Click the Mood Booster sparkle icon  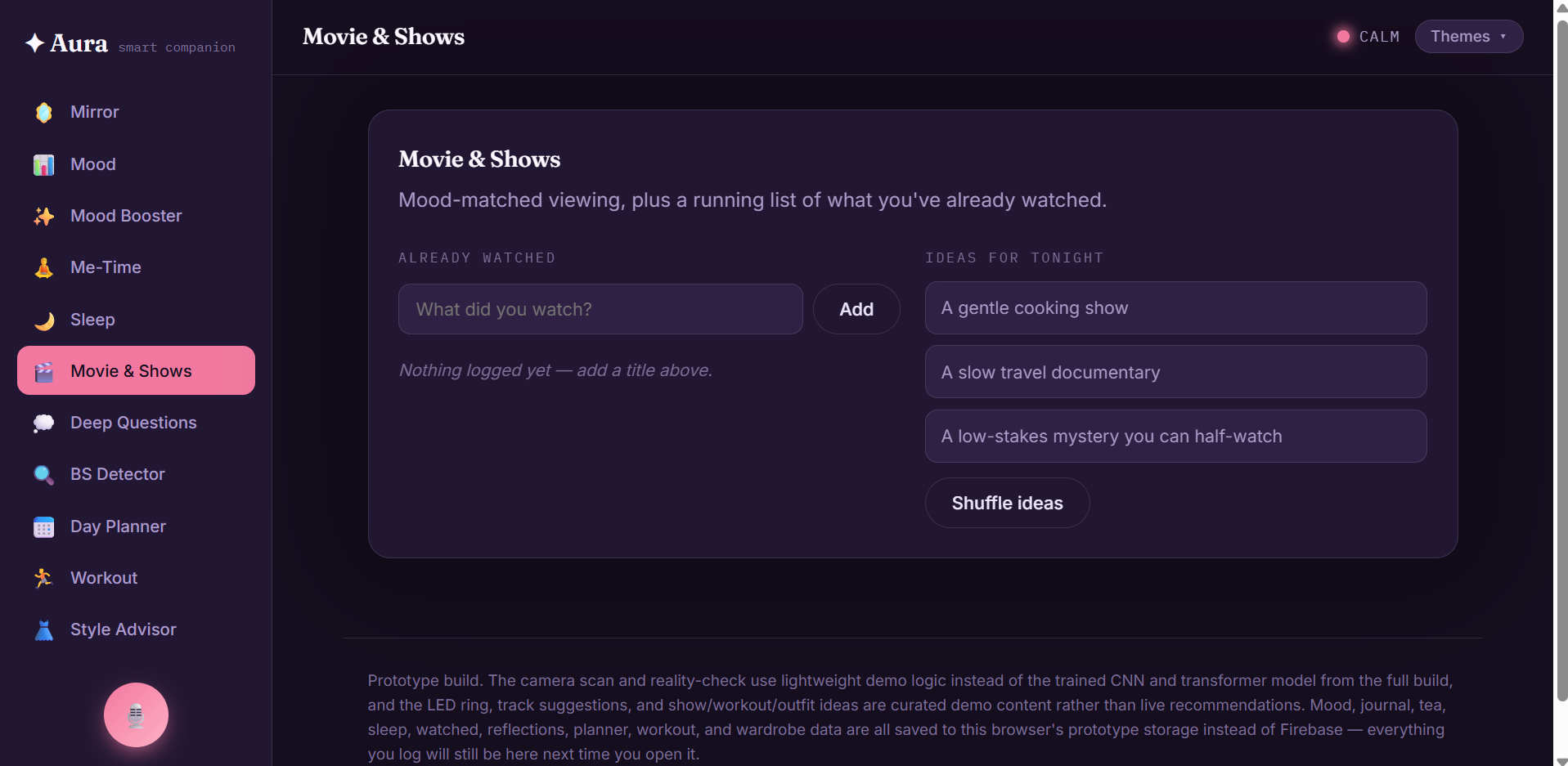tap(44, 216)
